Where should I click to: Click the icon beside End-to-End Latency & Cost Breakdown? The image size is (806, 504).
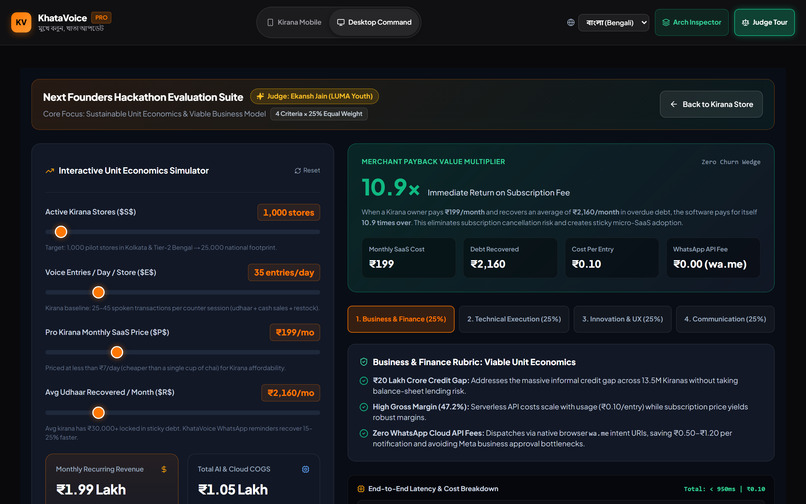coord(361,489)
